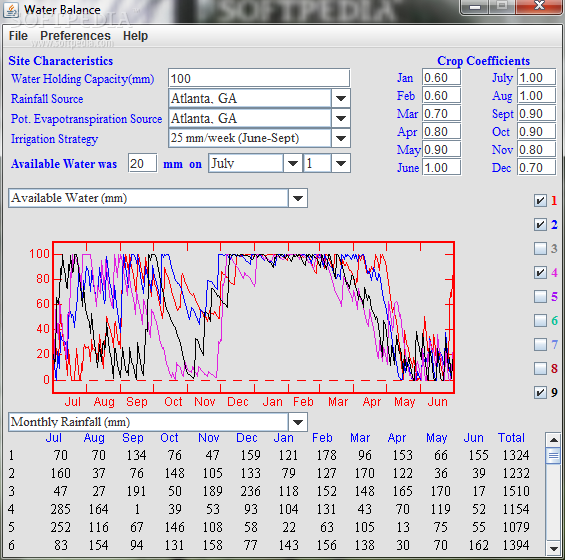565x560 pixels.
Task: Enable checkbox for year 7 series
Action: 540,344
